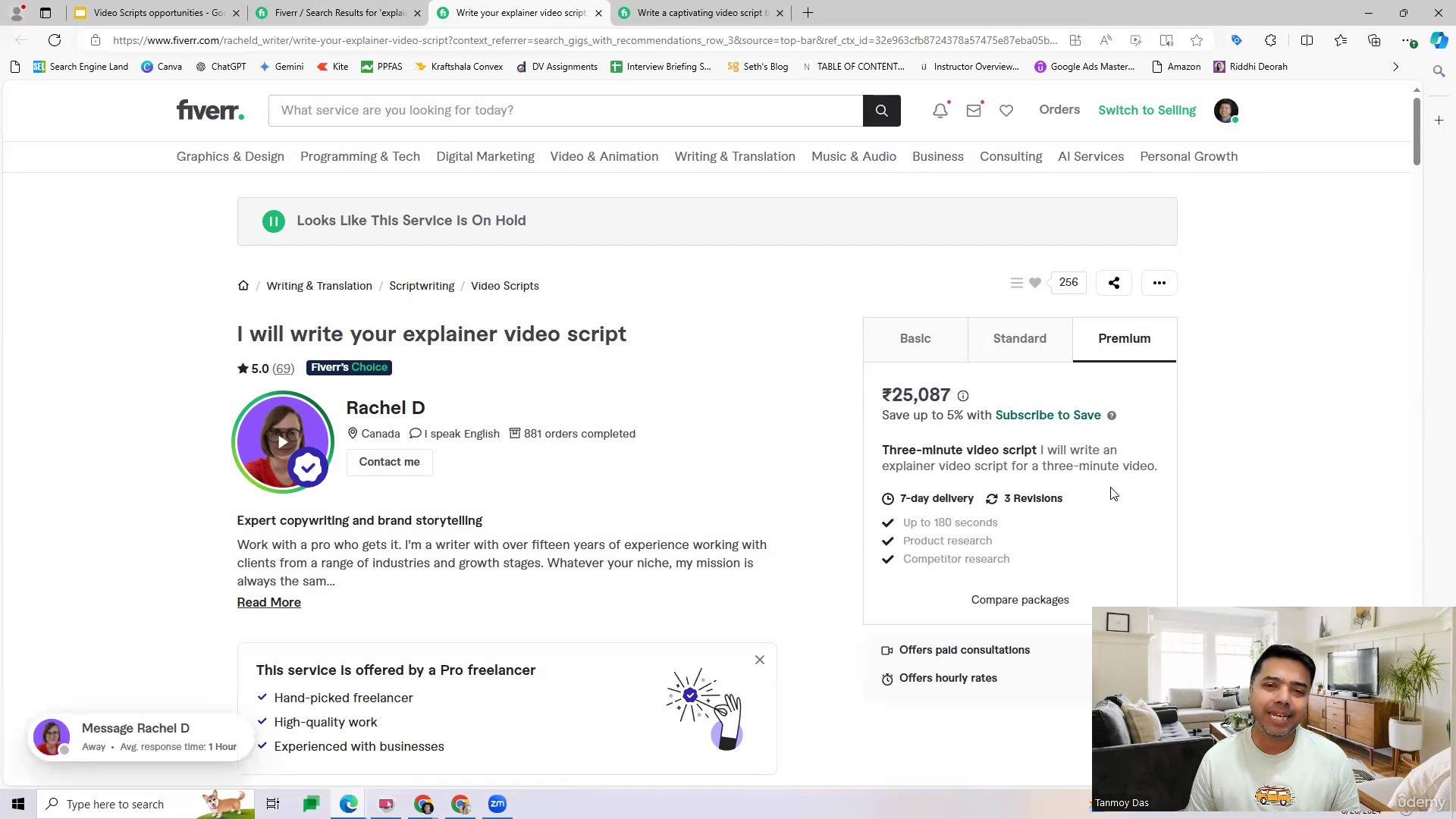Open Consulting category menu
The height and width of the screenshot is (819, 1456).
1011,157
